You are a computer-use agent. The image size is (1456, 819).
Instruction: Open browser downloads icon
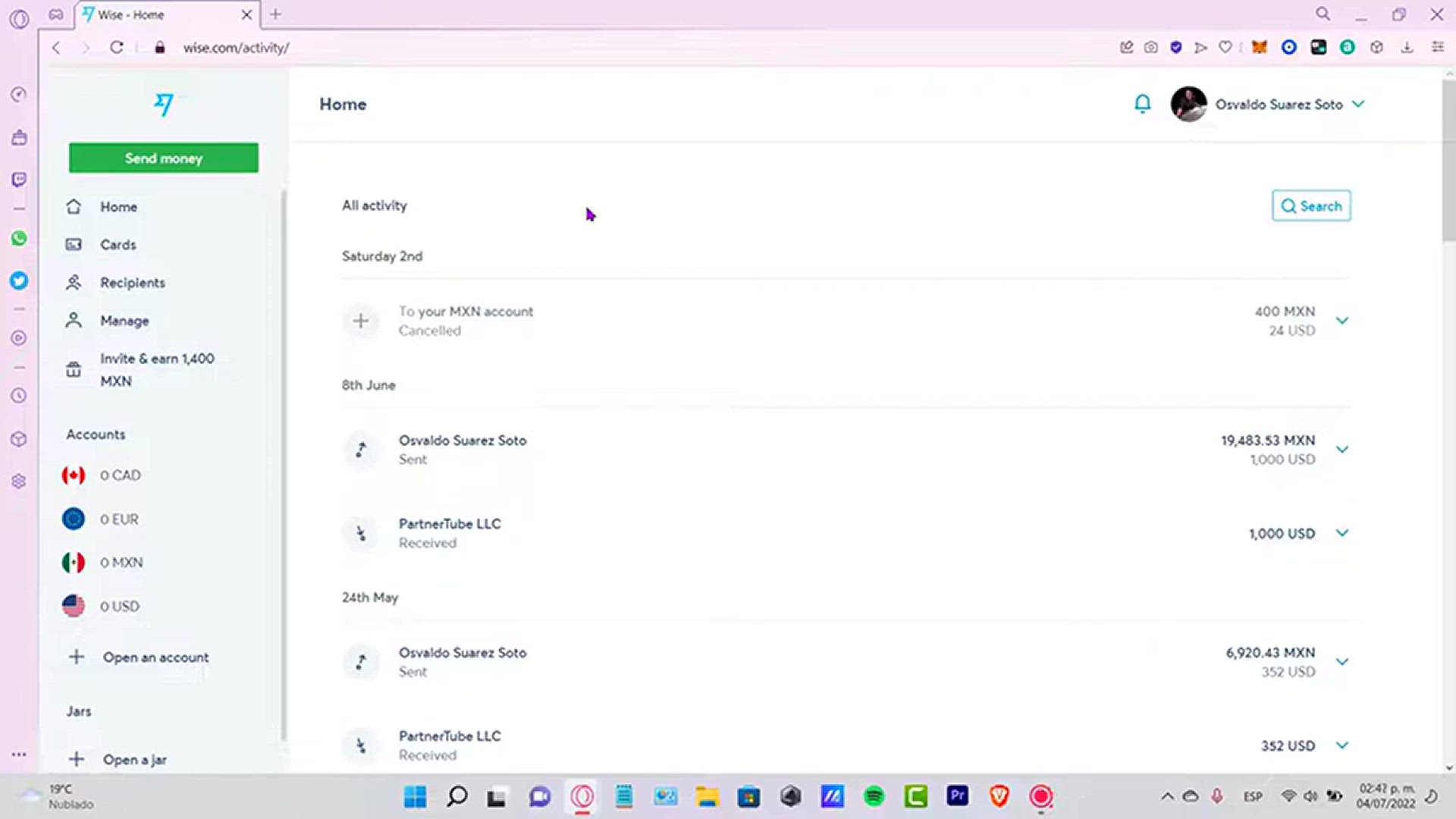1407,47
